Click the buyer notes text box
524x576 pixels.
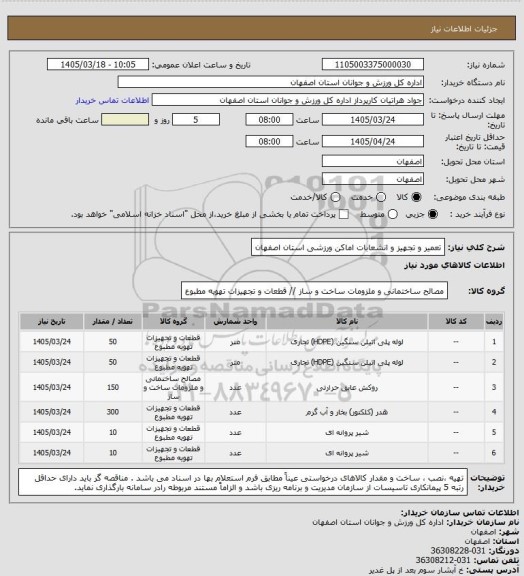pyautogui.click(x=243, y=482)
